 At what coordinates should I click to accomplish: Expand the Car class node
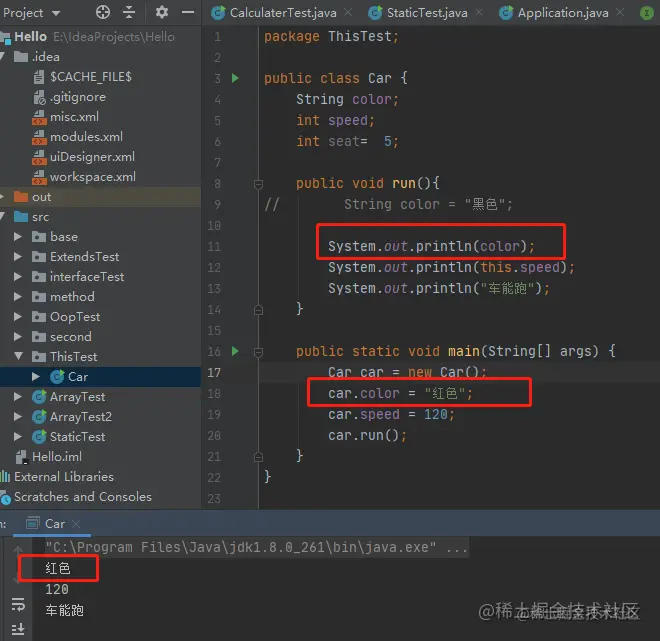pyautogui.click(x=36, y=377)
